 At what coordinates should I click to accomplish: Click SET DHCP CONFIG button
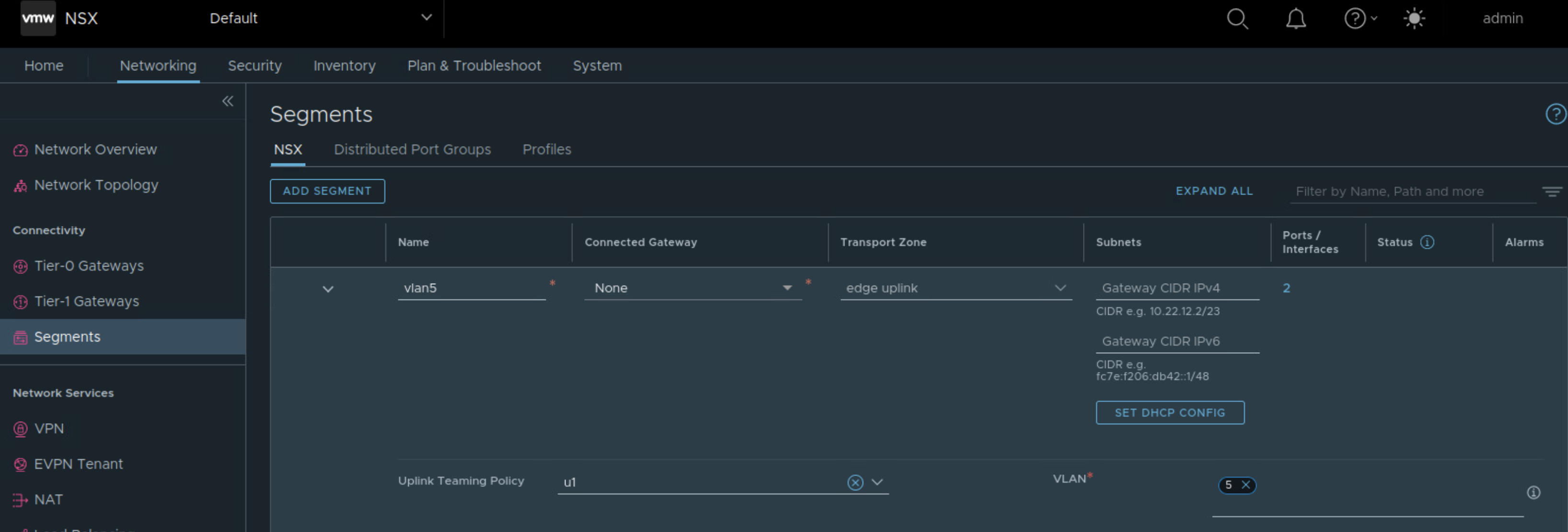coord(1169,413)
